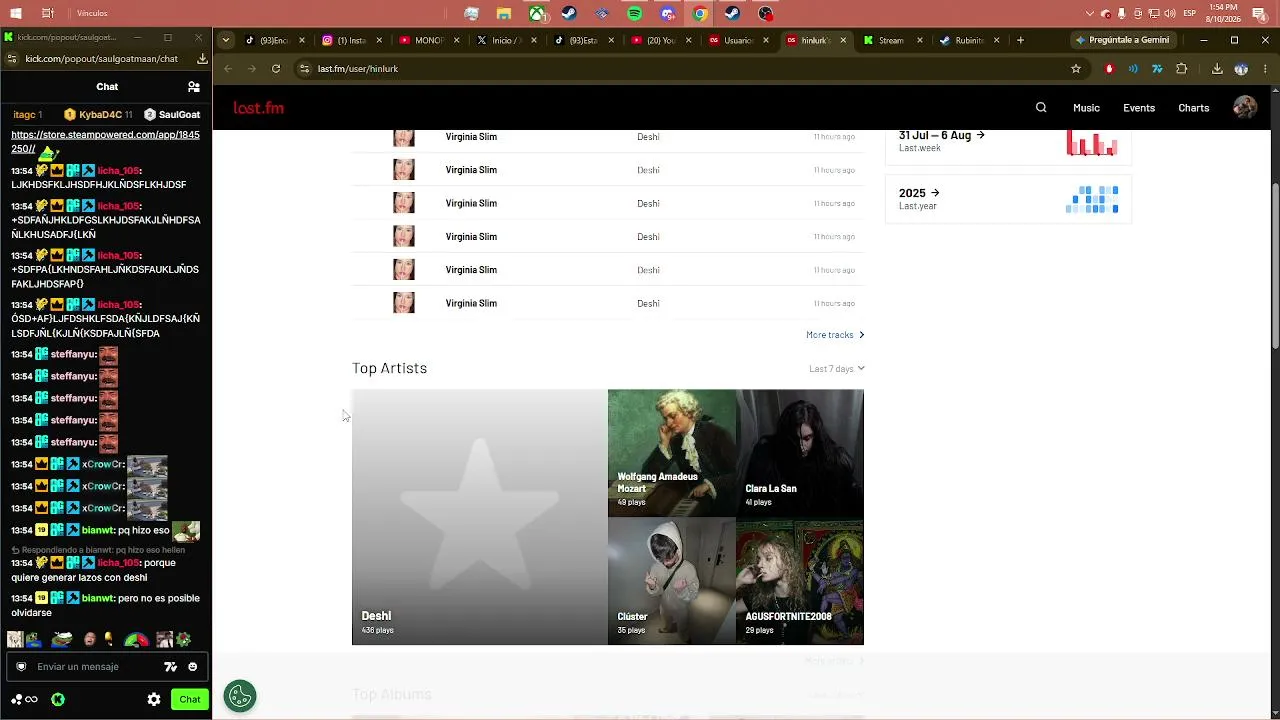Open the Chrome extensions puzzle icon

click(x=1182, y=69)
